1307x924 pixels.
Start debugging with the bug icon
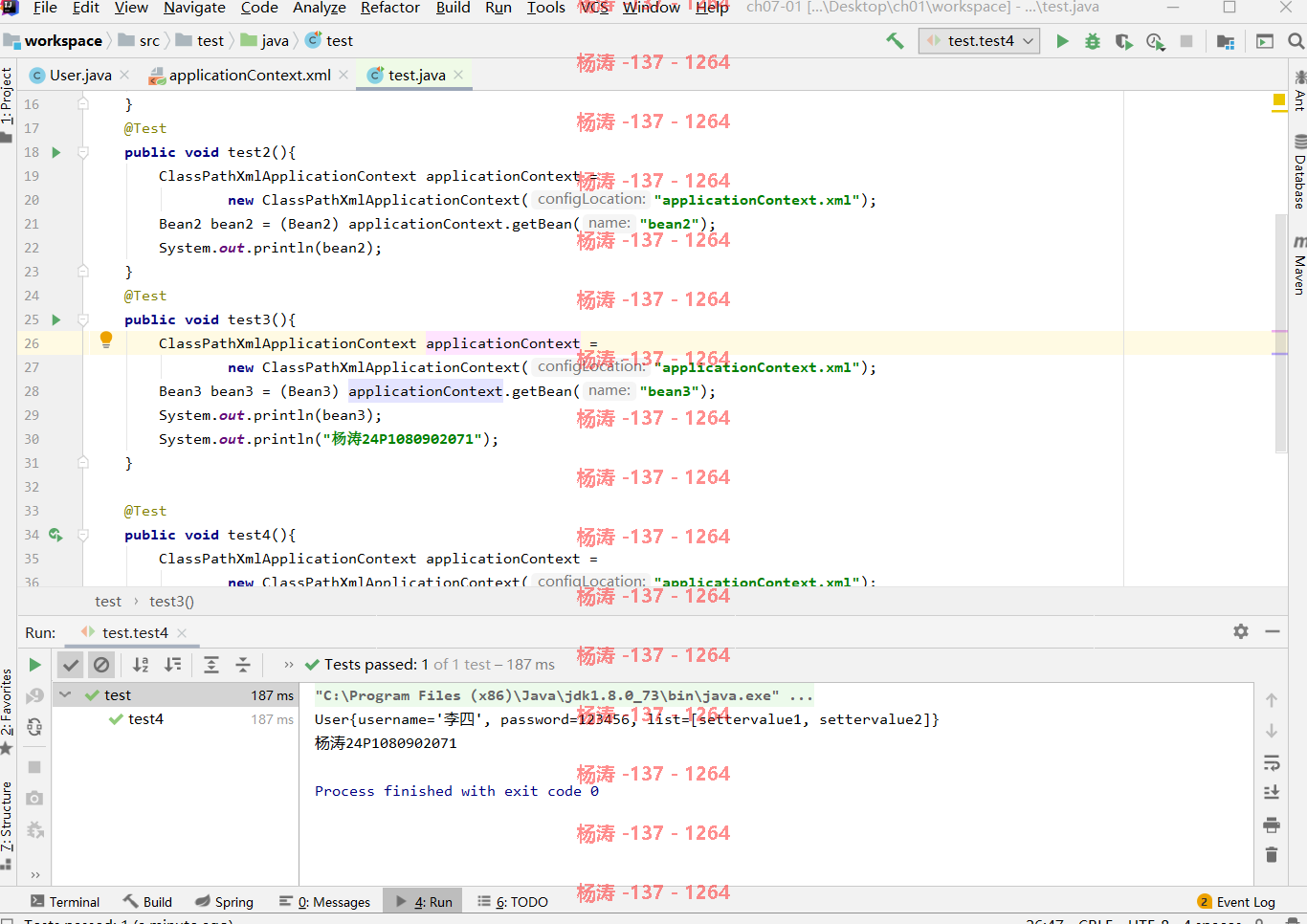[1093, 41]
